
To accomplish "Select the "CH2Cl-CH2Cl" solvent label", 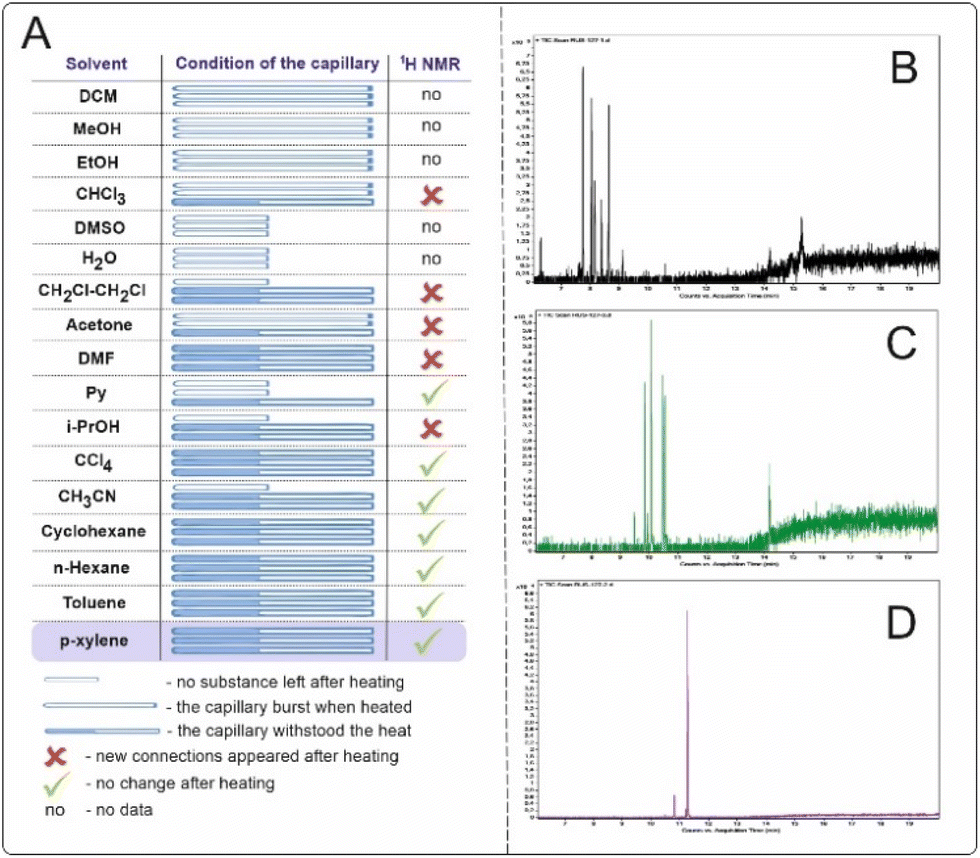I will click(x=92, y=292).
